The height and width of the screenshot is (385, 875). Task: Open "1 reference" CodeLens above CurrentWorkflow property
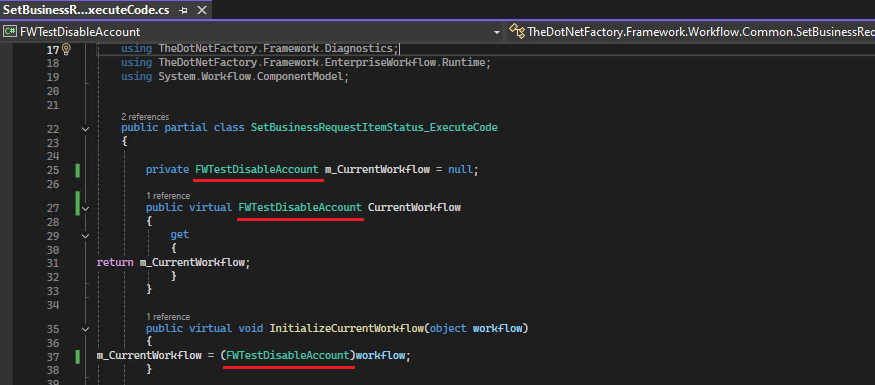pyautogui.click(x=167, y=196)
